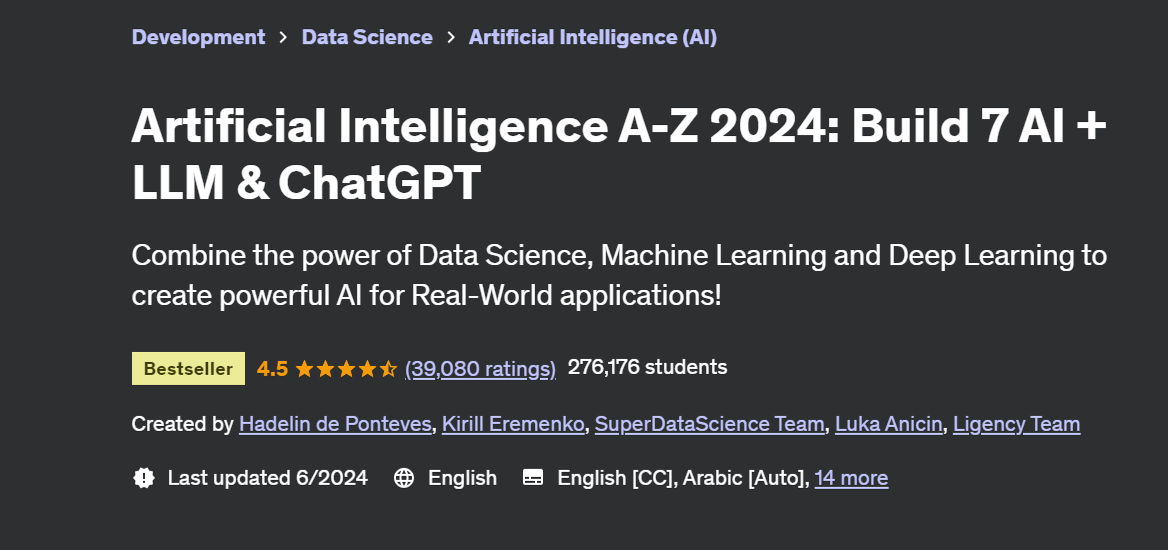Expand the 14 more caption languages
This screenshot has height=550, width=1168.
coord(851,478)
